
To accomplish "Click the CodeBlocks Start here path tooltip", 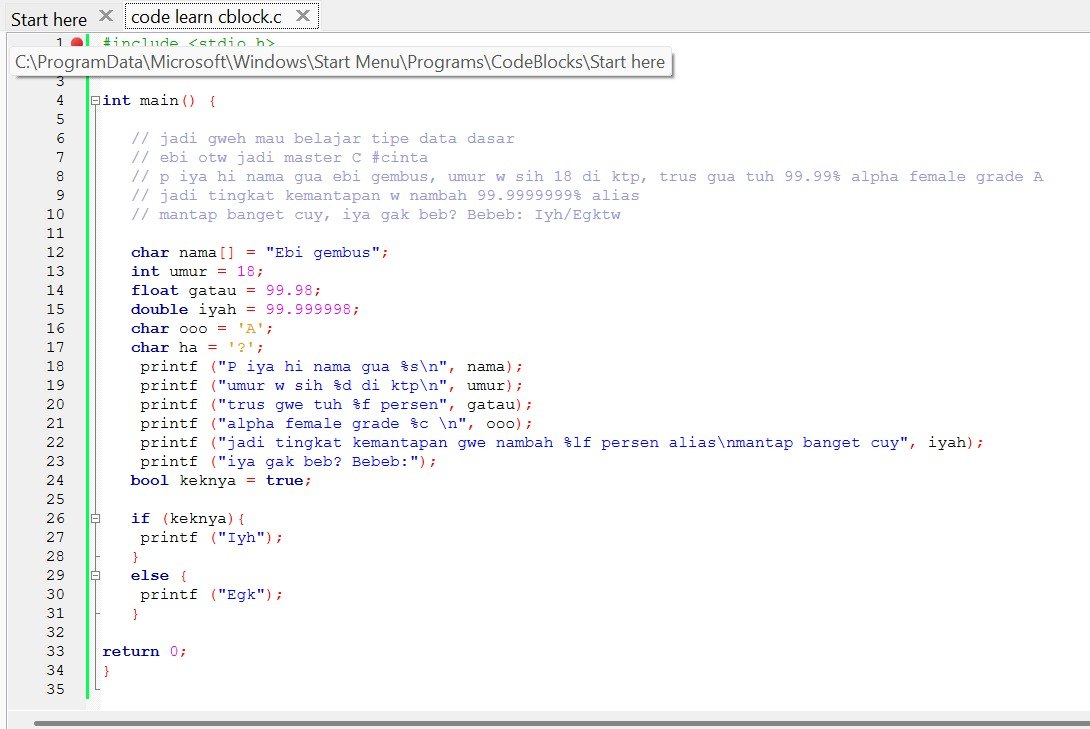I will 340,62.
